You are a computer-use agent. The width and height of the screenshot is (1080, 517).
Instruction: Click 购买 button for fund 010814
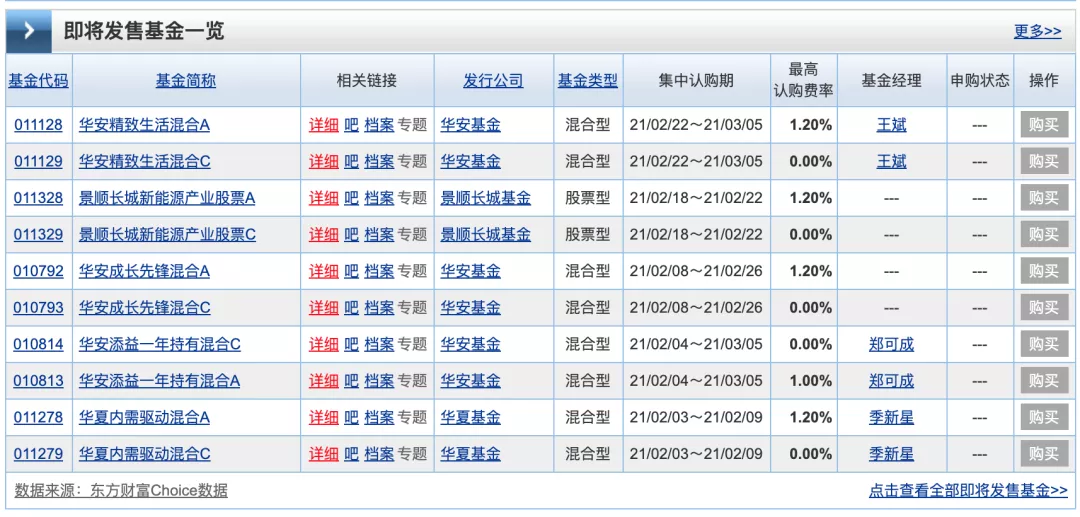(1044, 344)
